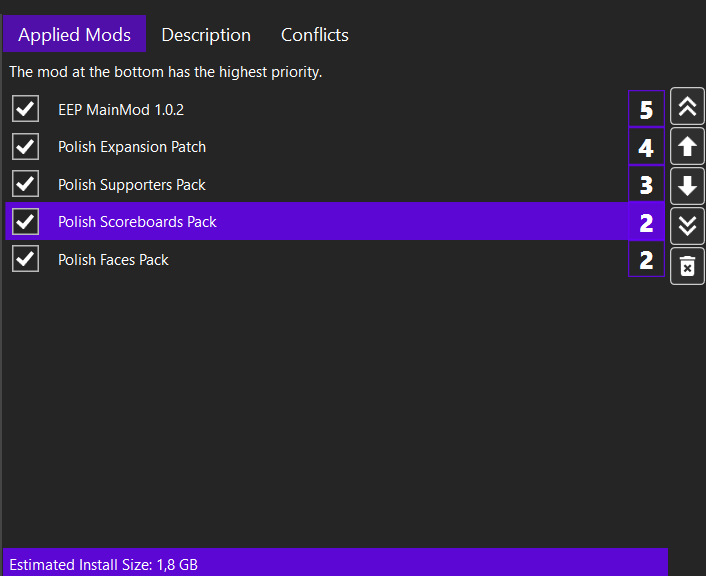Select the Applied Mods tab
The image size is (706, 576).
point(75,35)
